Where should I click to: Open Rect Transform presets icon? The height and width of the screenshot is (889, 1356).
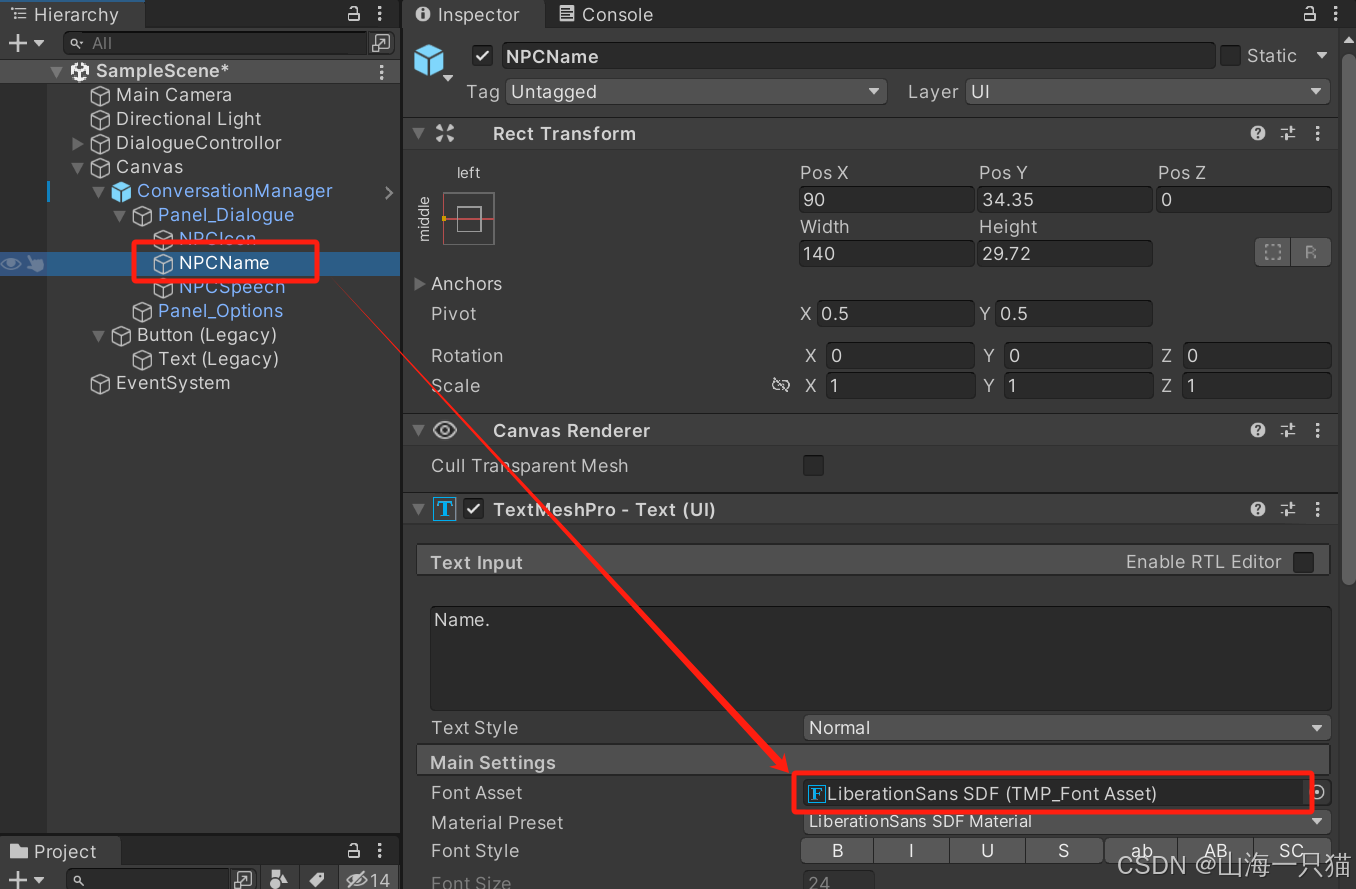(x=1288, y=133)
